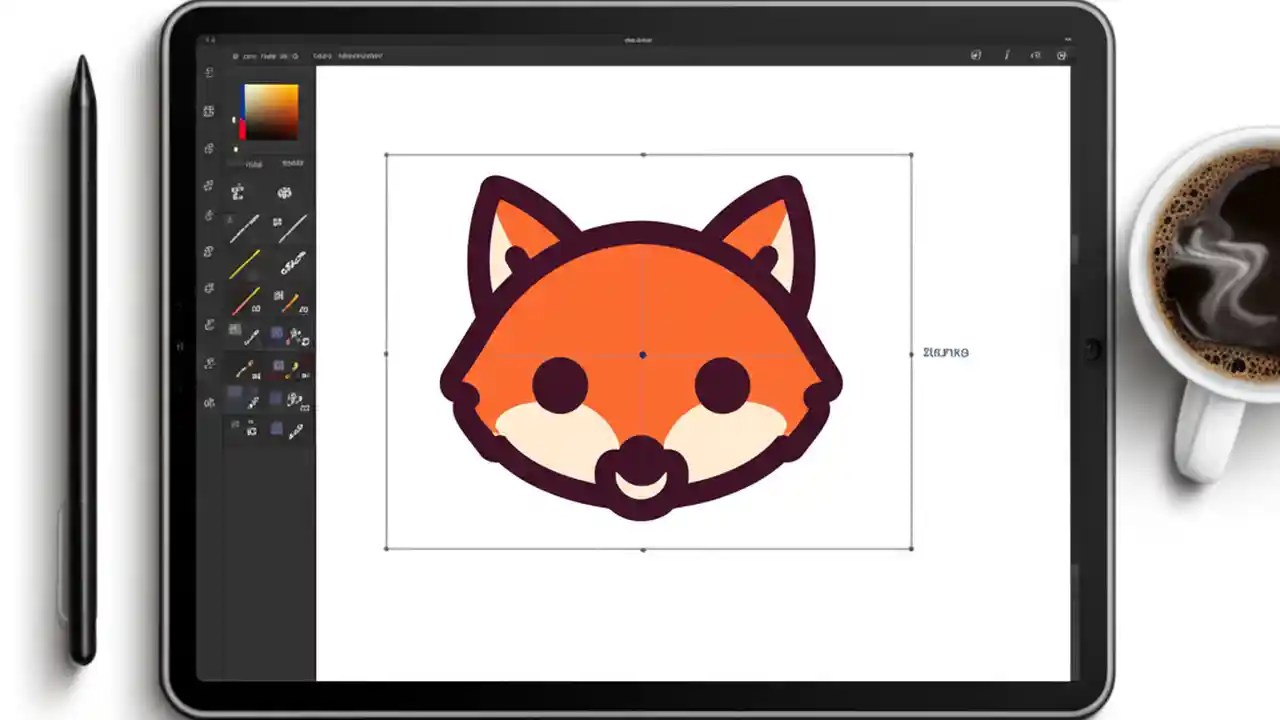The image size is (1280, 720).
Task: Click the dimensions label beside the selection box
Action: pos(945,352)
